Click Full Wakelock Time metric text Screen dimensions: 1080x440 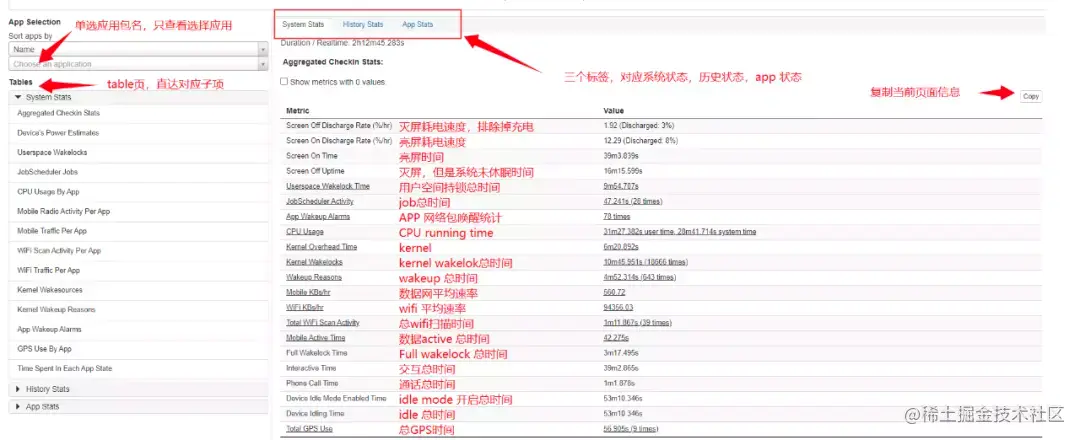[x=317, y=353]
